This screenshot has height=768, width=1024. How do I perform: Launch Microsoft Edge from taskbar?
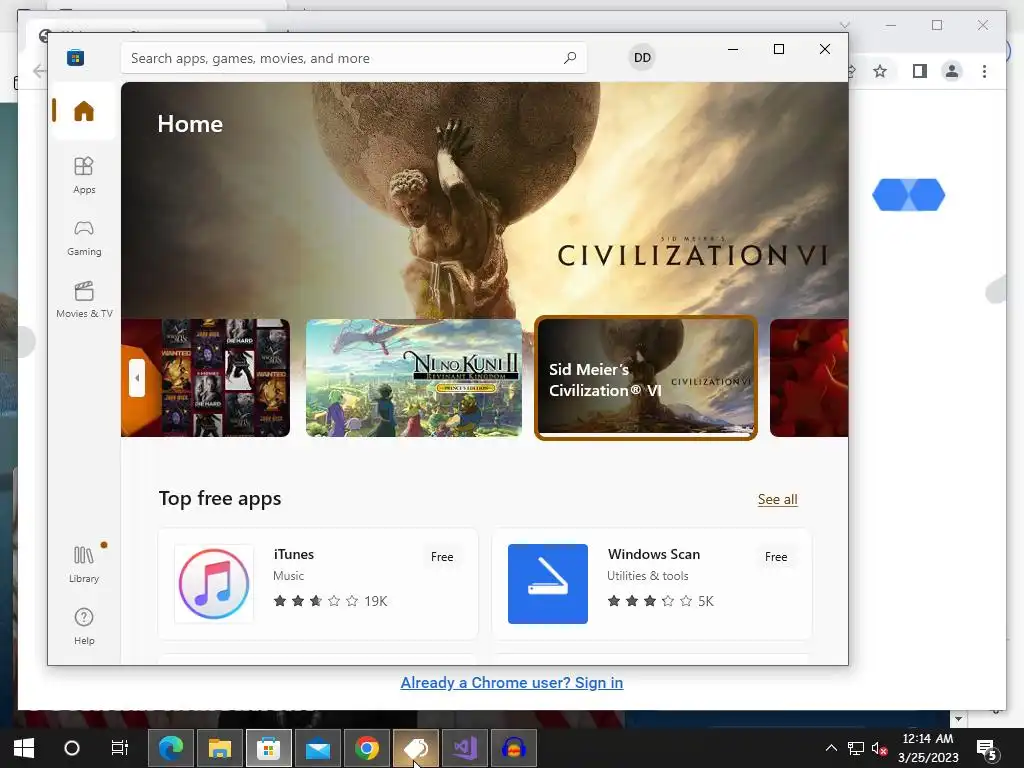pyautogui.click(x=171, y=748)
